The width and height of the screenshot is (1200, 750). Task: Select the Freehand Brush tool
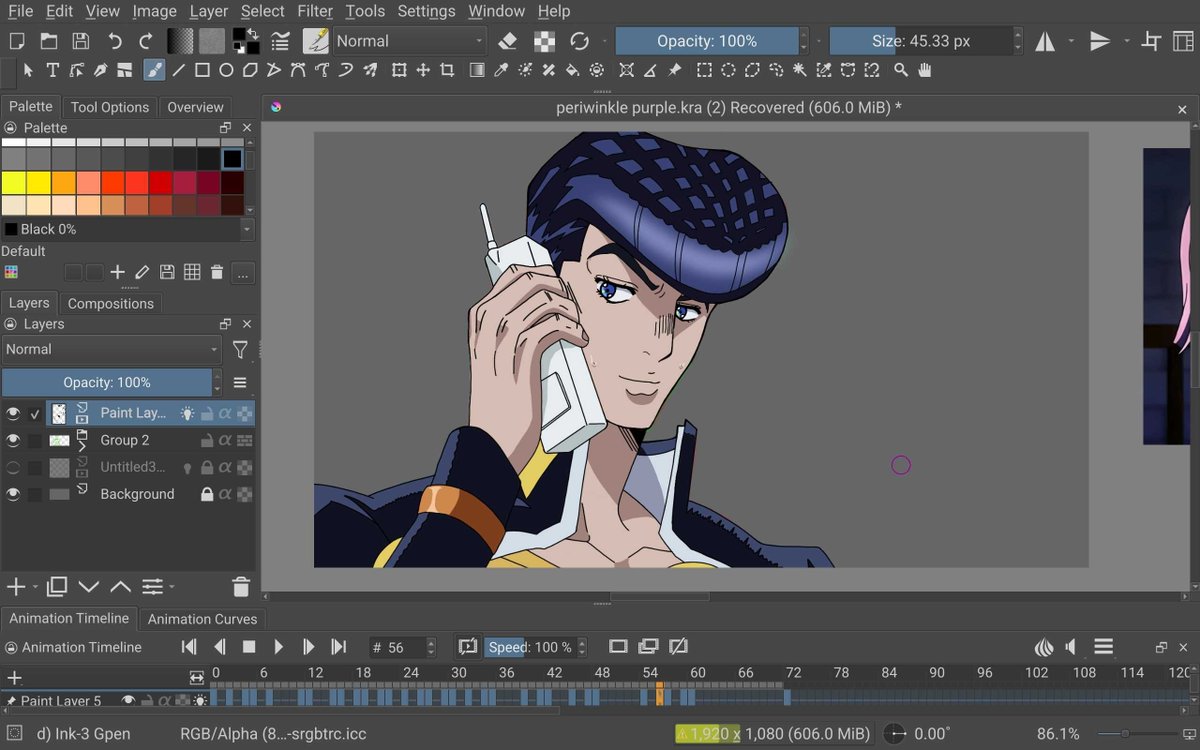point(154,70)
